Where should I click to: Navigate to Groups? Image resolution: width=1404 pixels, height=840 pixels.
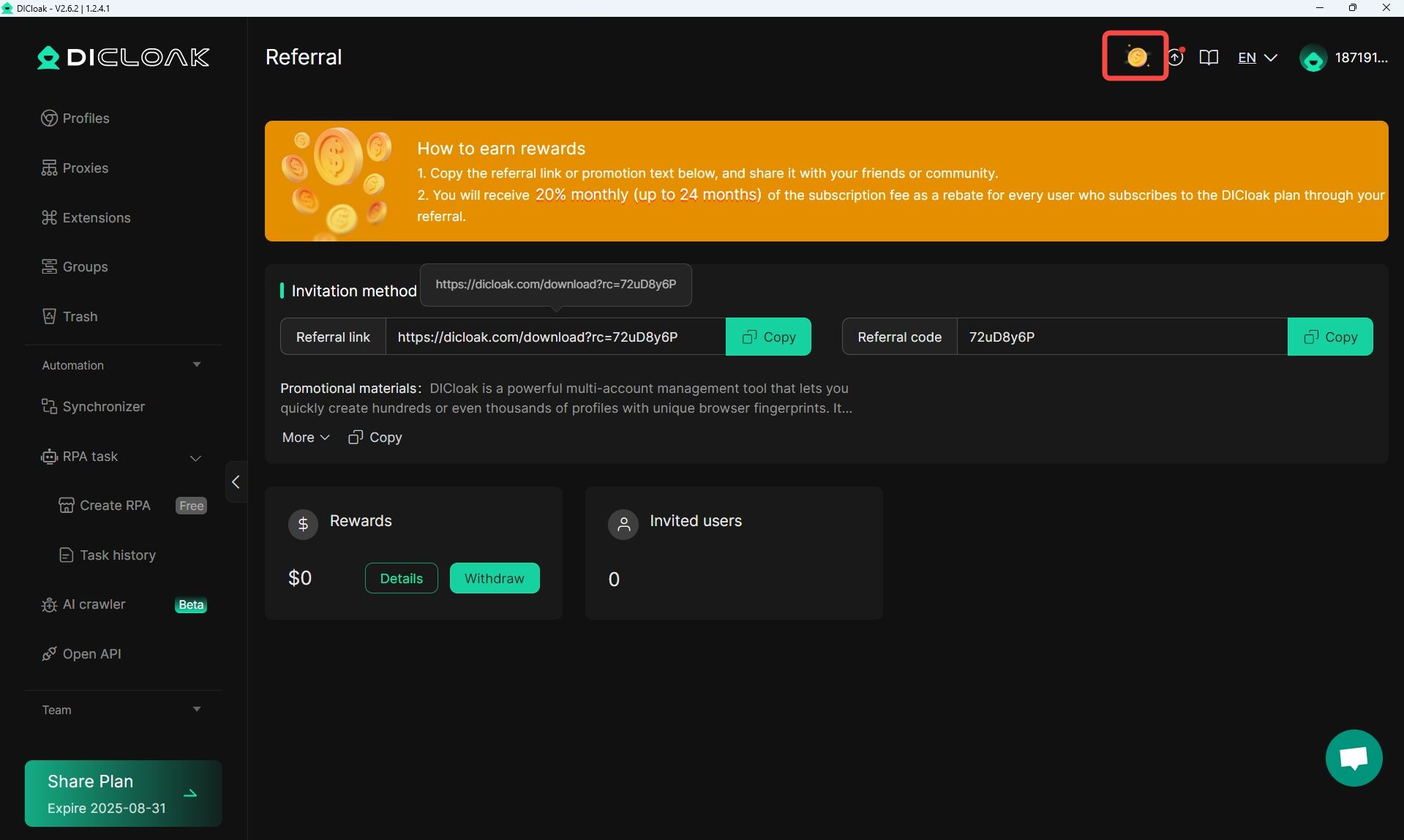click(85, 267)
